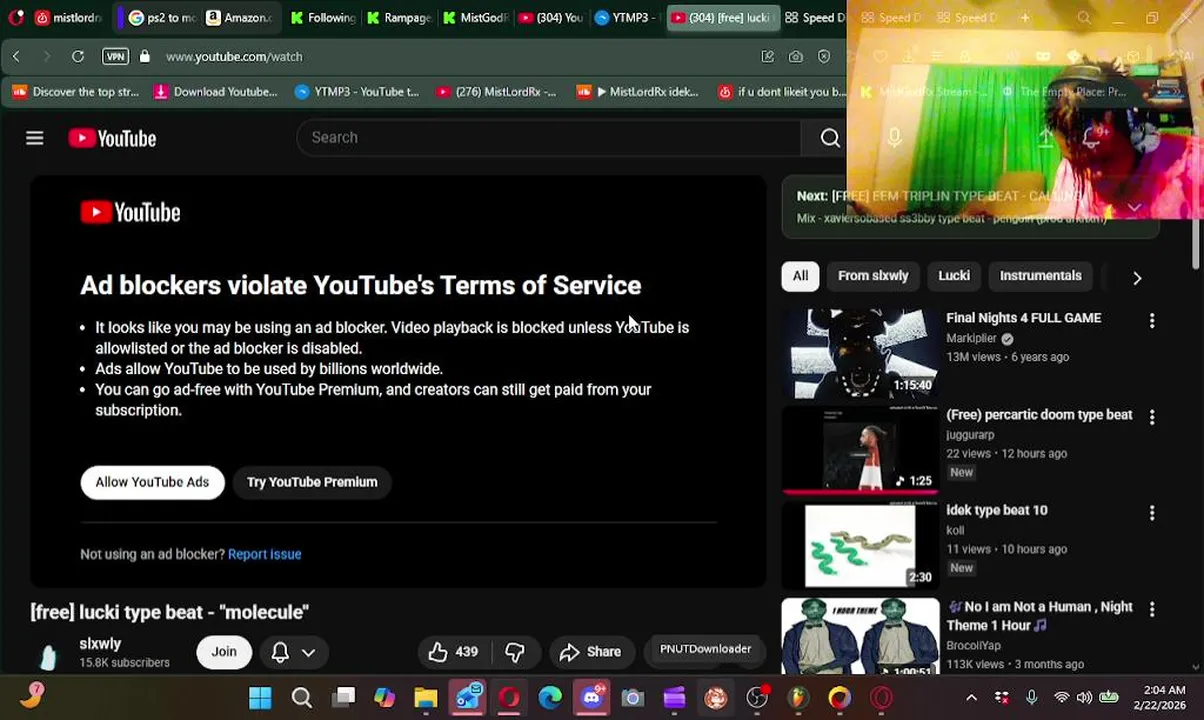Share the video using Share button
Image resolution: width=1204 pixels, height=720 pixels.
590,652
